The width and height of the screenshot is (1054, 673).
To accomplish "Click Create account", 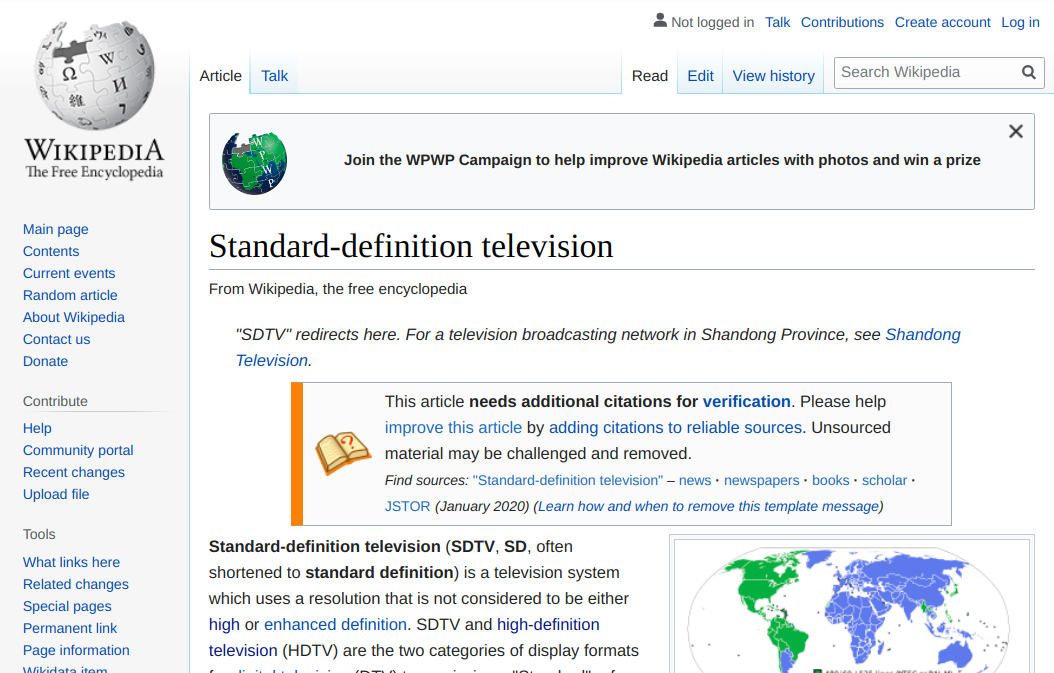I will 942,22.
